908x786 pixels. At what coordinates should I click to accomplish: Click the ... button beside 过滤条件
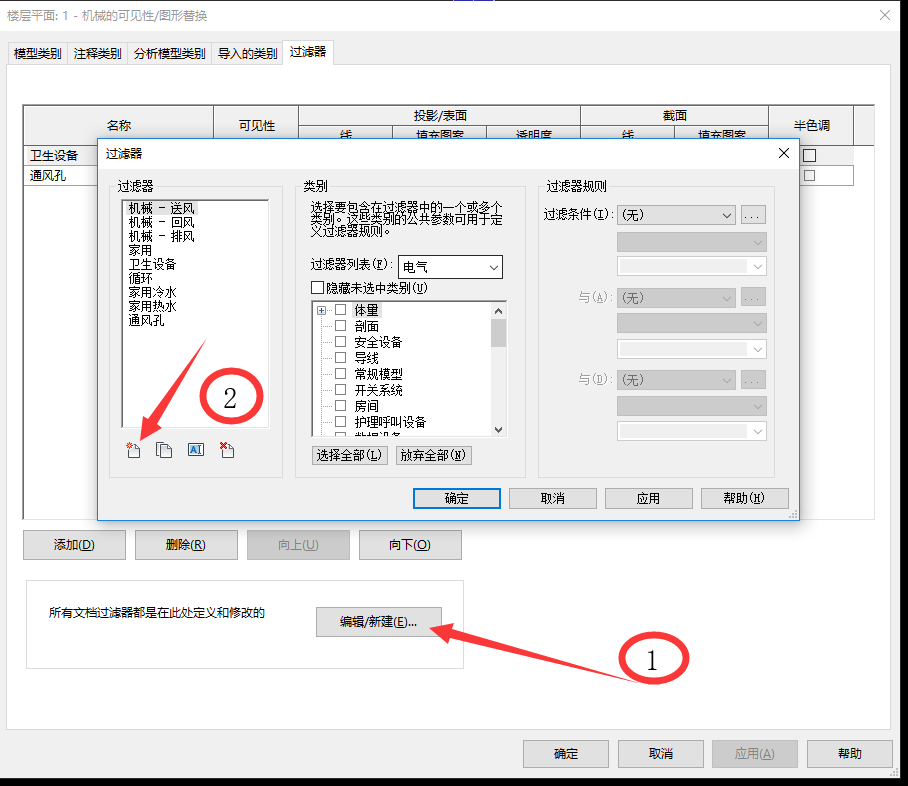[x=752, y=215]
